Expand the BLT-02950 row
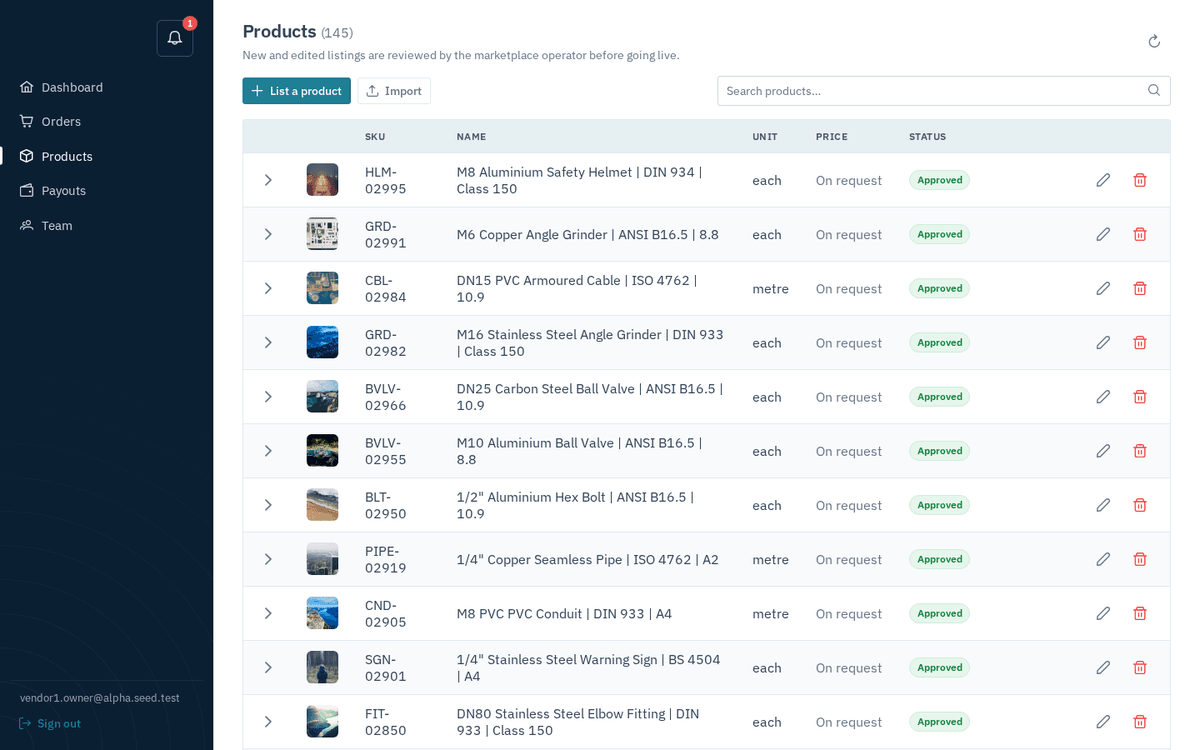 (268, 505)
